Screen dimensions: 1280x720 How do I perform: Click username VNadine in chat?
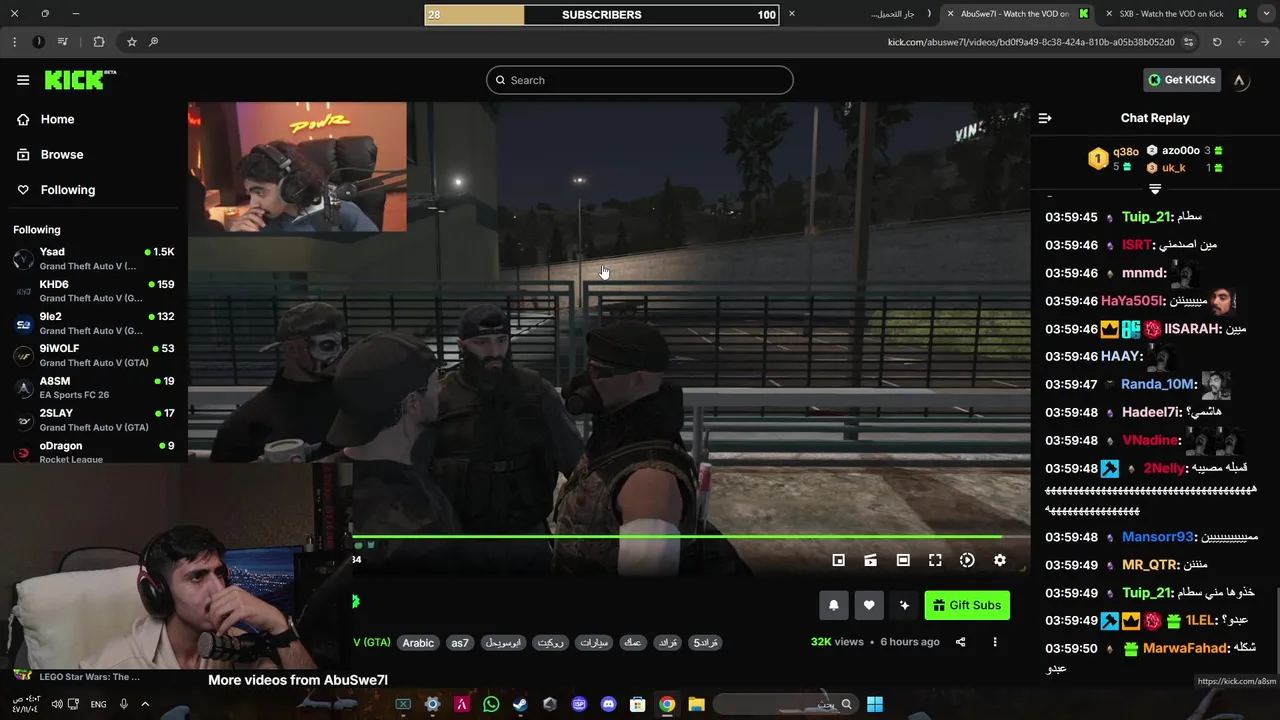point(1150,440)
